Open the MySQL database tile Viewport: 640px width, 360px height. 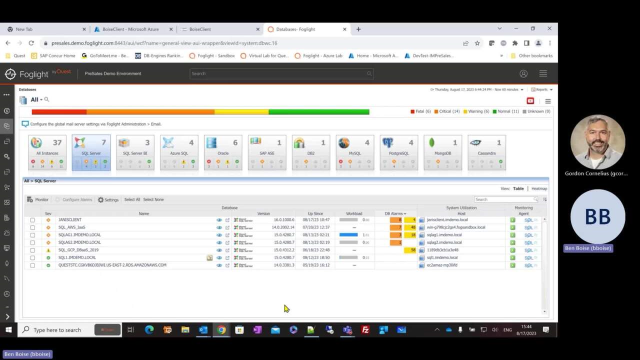click(x=355, y=153)
